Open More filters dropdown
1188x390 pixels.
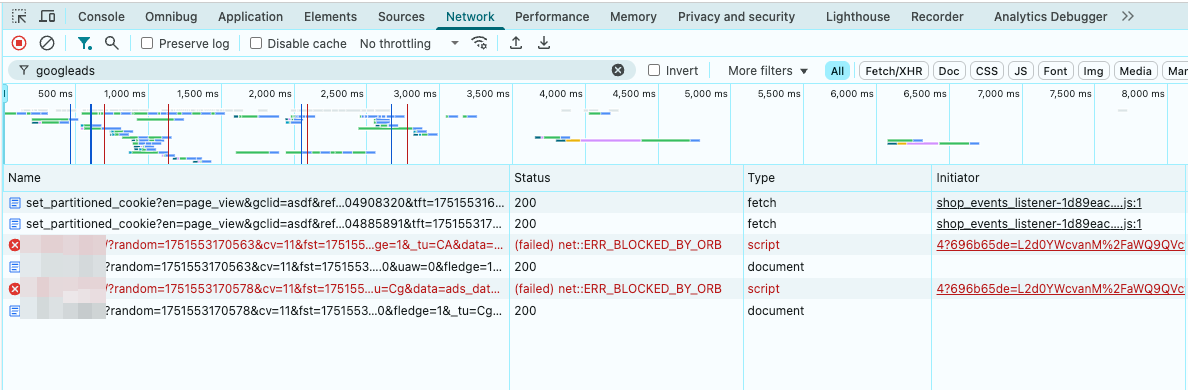click(x=768, y=70)
